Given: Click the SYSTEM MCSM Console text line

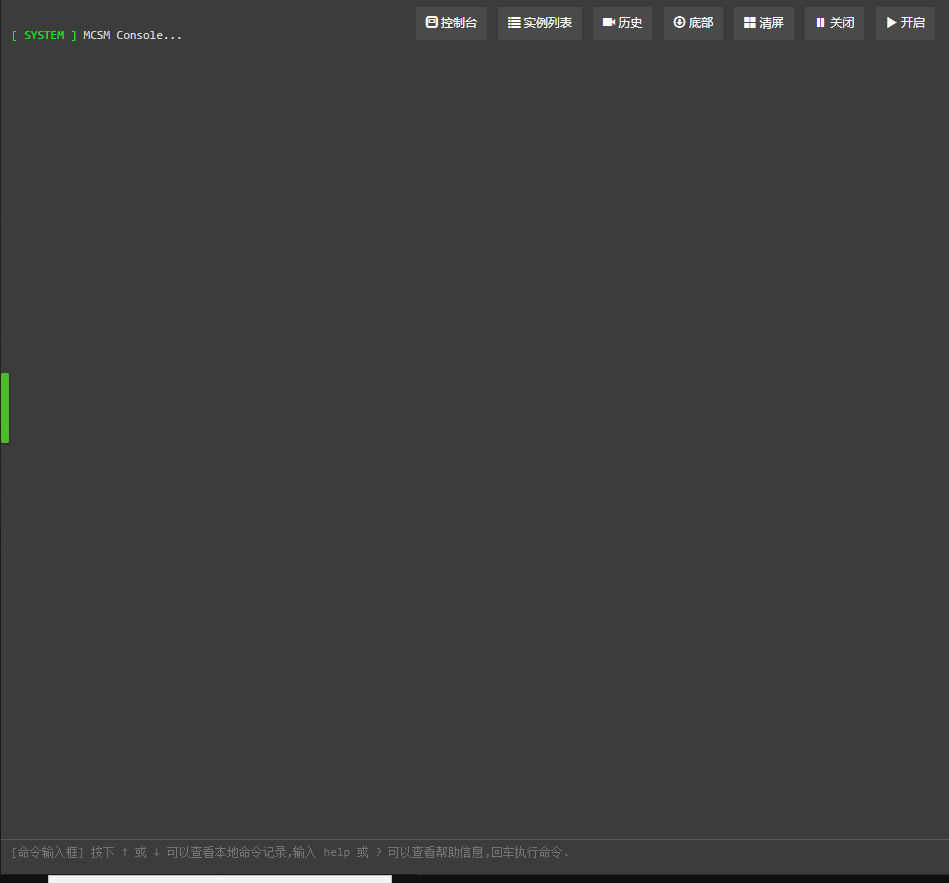Looking at the screenshot, I should point(96,36).
